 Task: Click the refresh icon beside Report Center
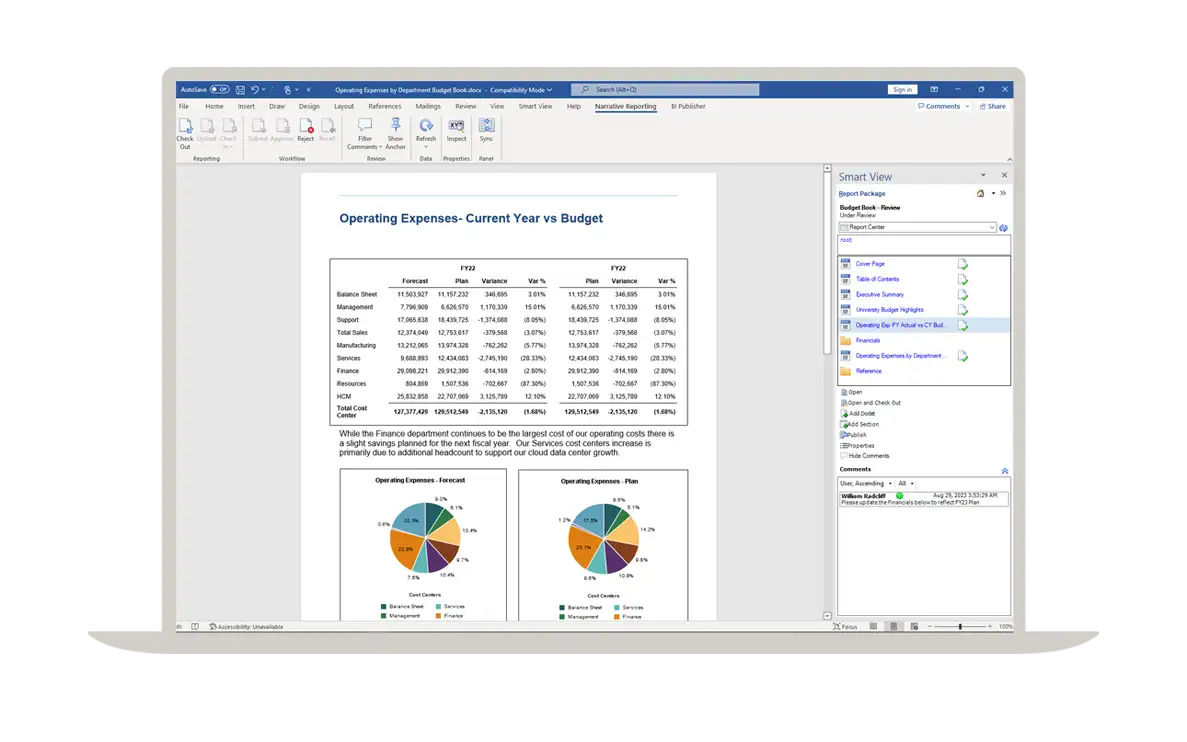(1003, 228)
